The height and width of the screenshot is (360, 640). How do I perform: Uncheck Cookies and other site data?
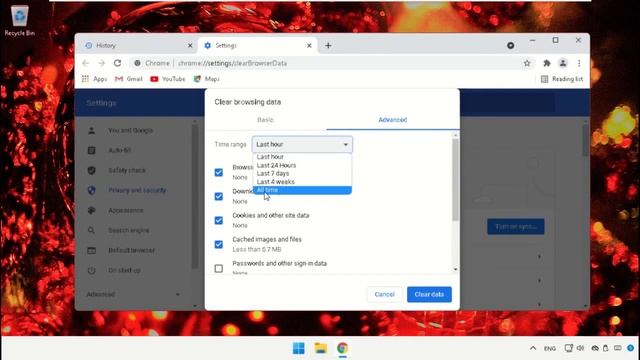[x=219, y=220]
